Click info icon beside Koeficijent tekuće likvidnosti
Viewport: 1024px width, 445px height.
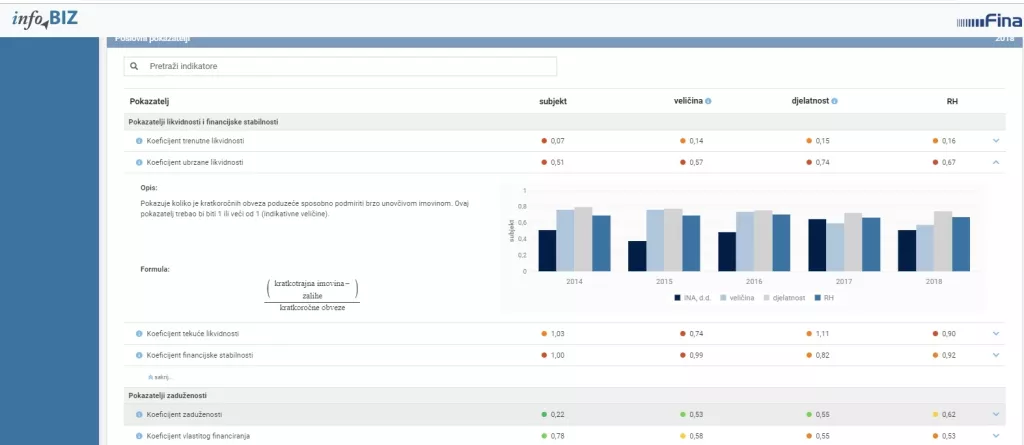pyautogui.click(x=139, y=333)
